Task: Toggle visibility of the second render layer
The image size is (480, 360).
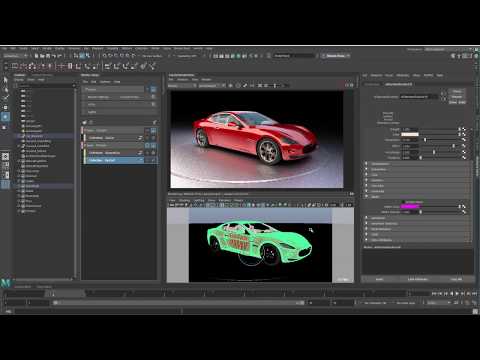Action: tap(147, 145)
